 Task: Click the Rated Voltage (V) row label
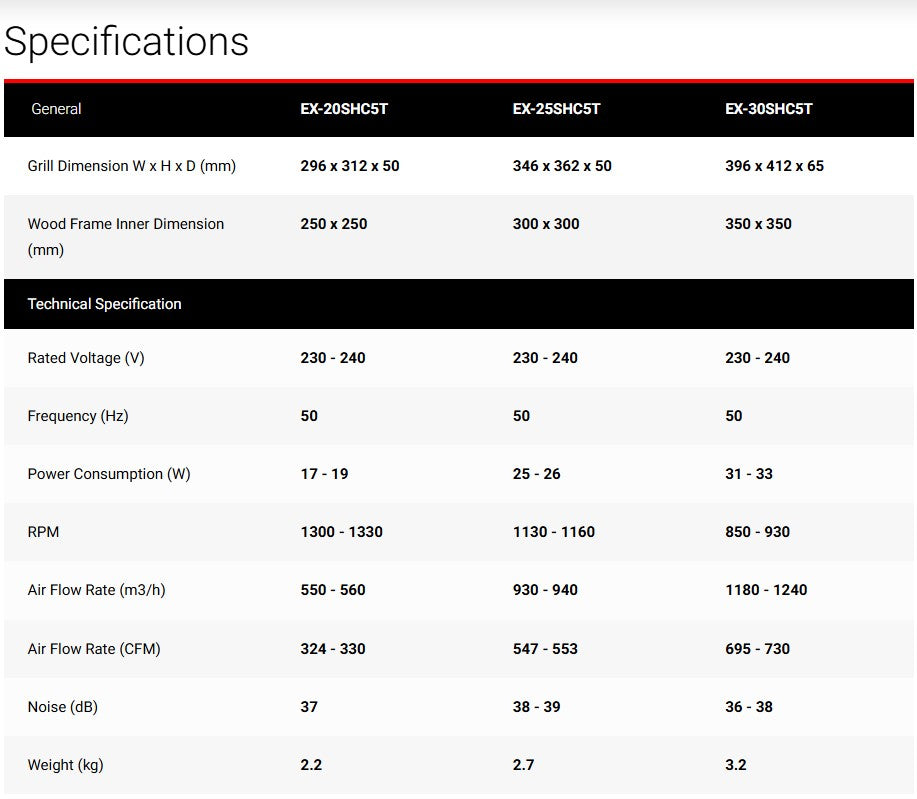[x=86, y=358]
